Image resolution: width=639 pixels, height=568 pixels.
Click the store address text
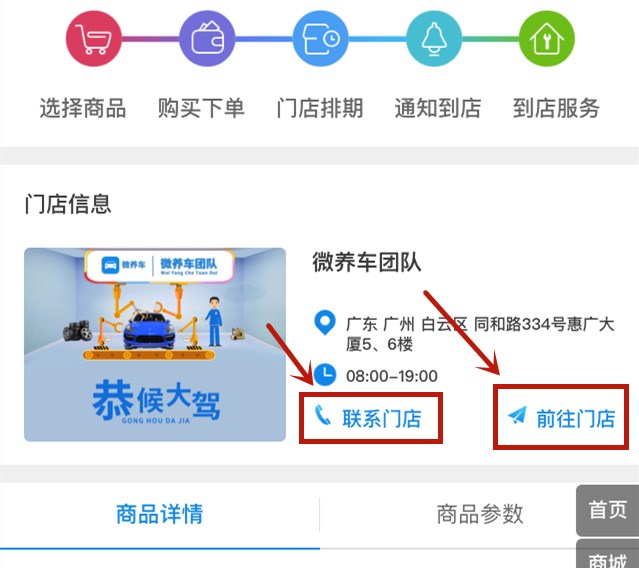pos(480,334)
